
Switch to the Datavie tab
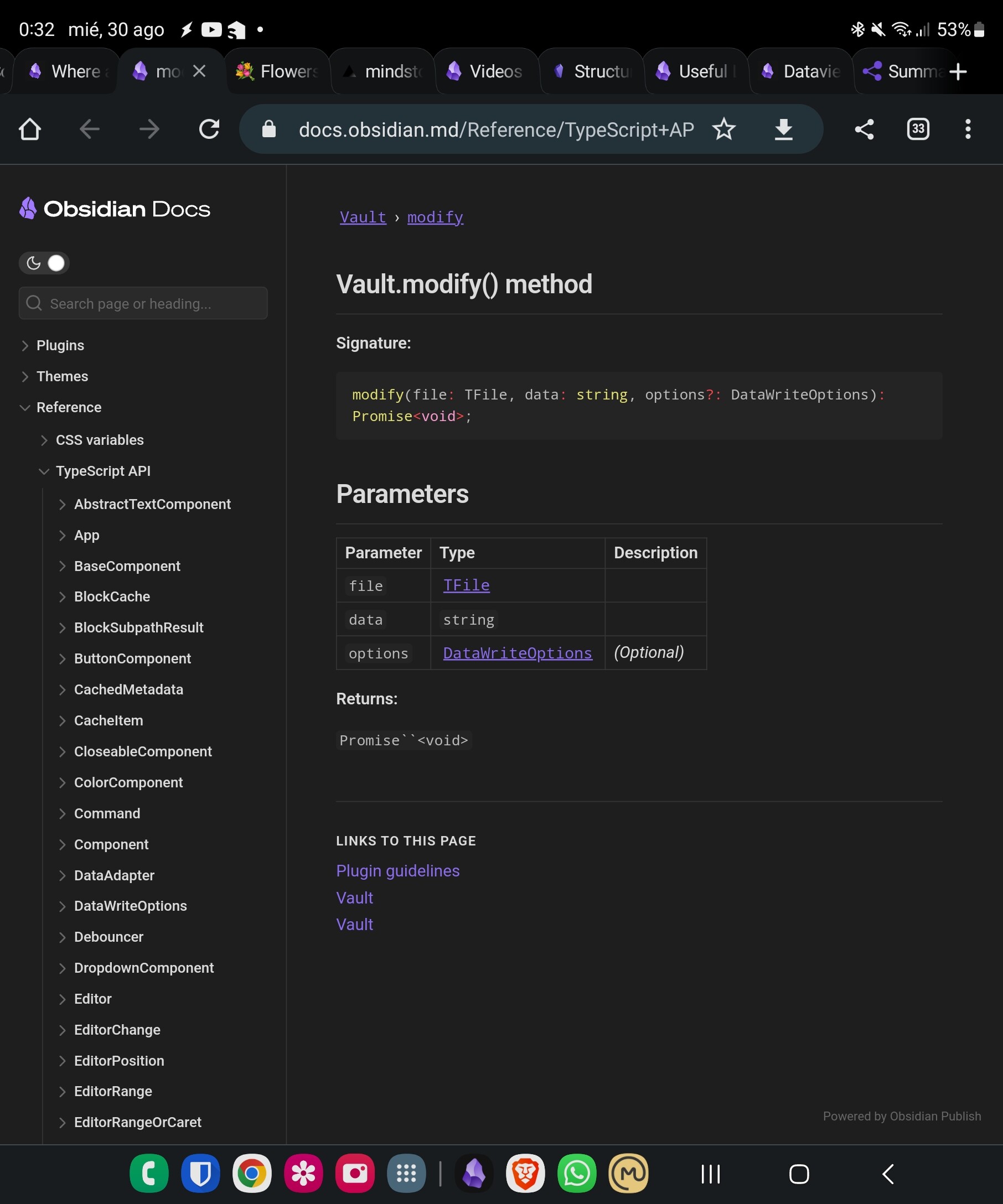point(800,71)
